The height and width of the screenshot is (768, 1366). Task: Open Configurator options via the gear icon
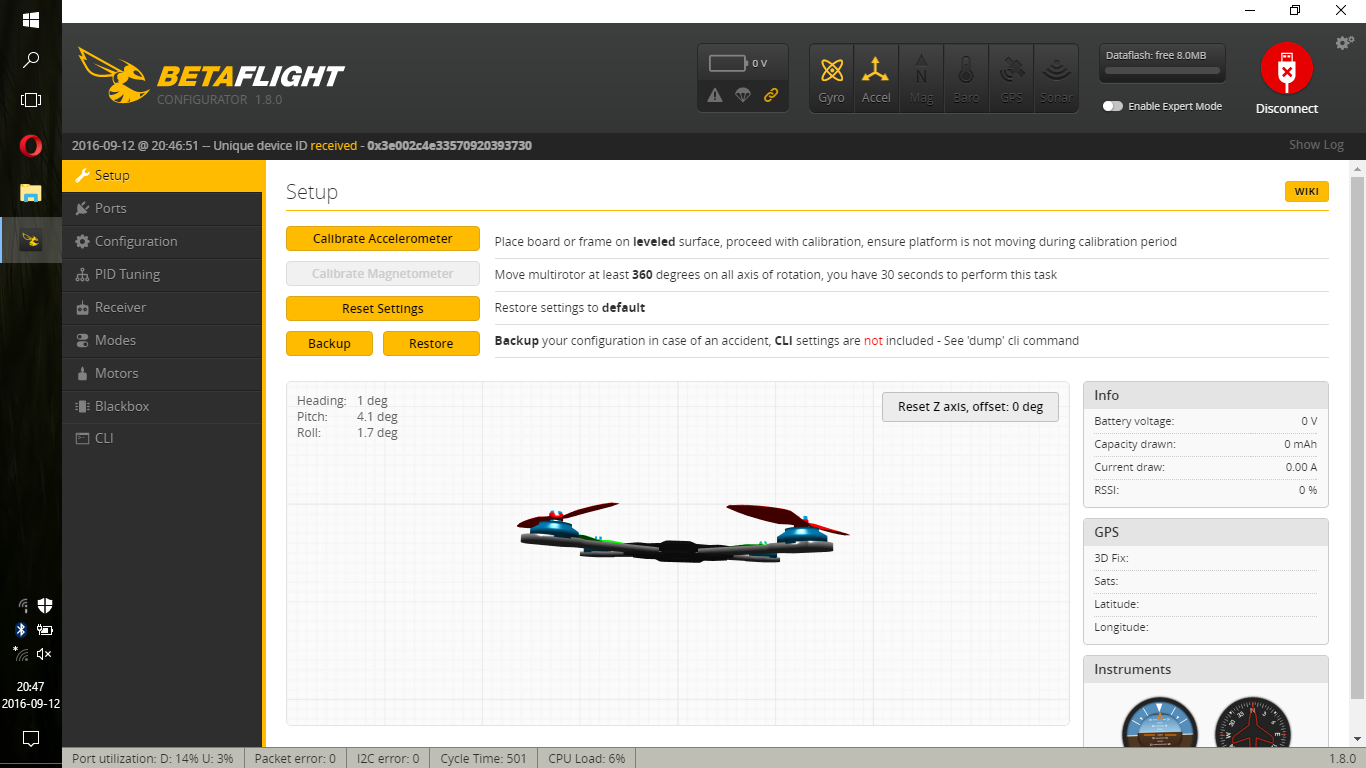tap(1345, 43)
